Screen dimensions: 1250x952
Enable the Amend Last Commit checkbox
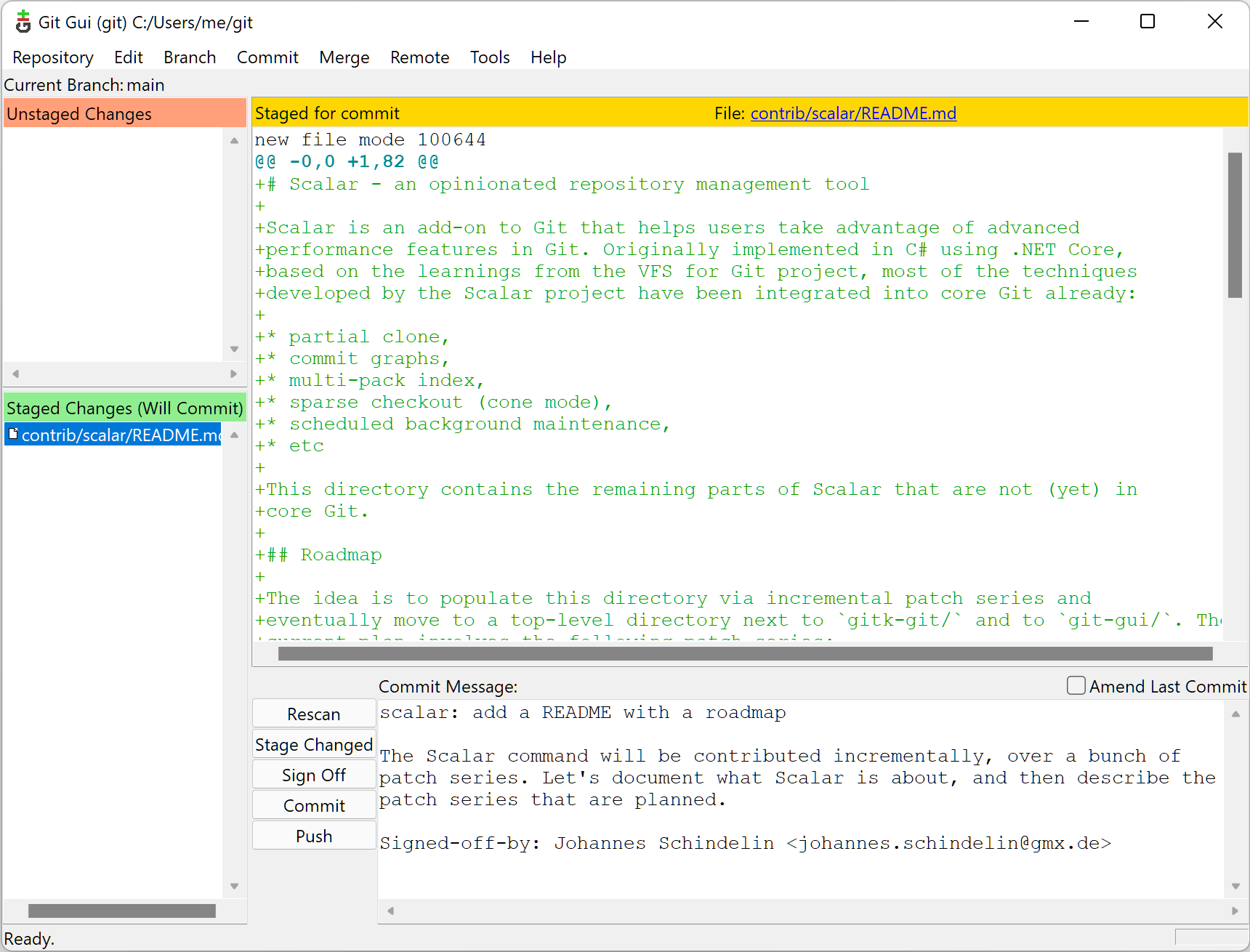1076,685
